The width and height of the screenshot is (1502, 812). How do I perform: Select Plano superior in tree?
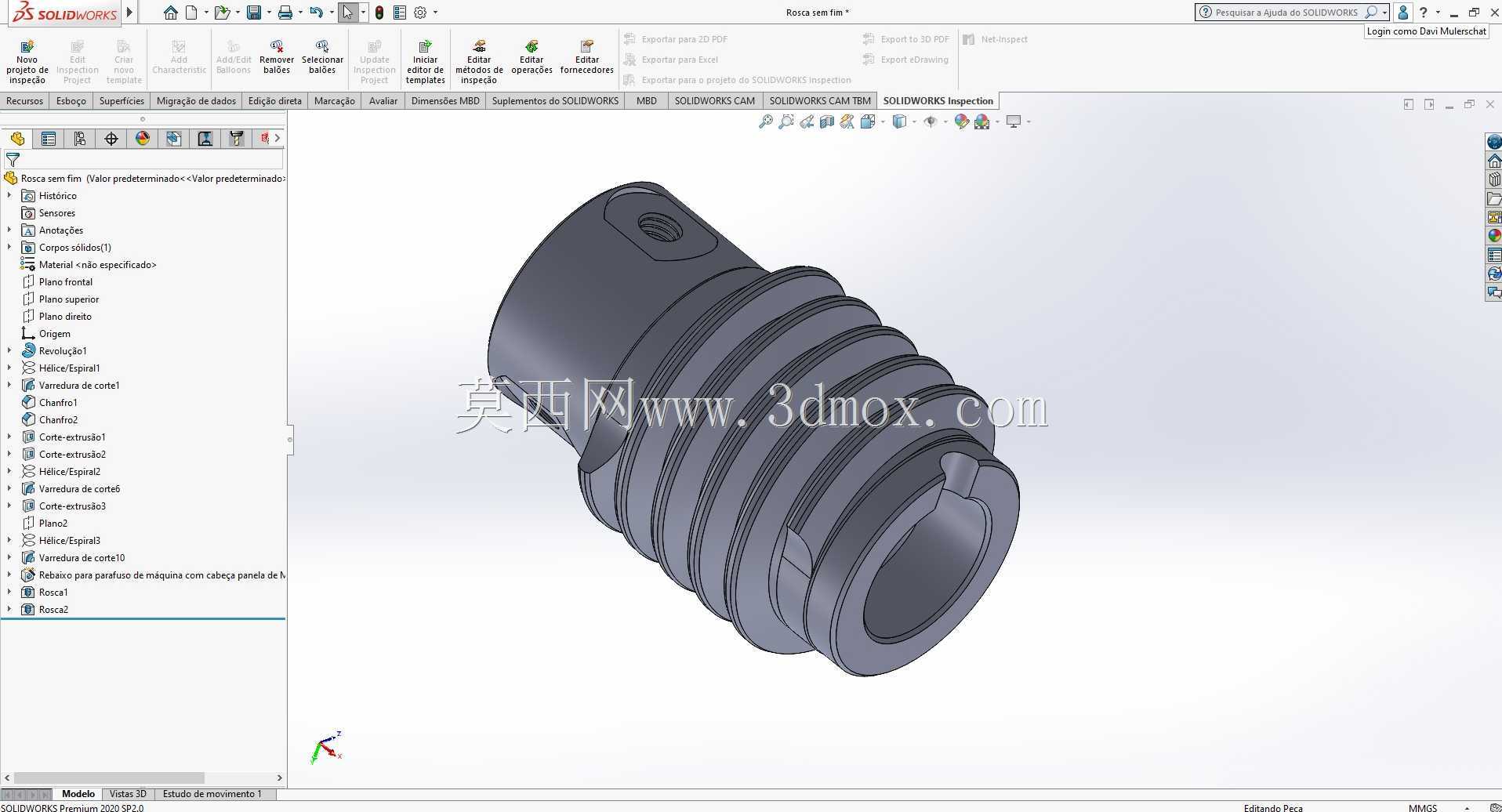(x=69, y=299)
